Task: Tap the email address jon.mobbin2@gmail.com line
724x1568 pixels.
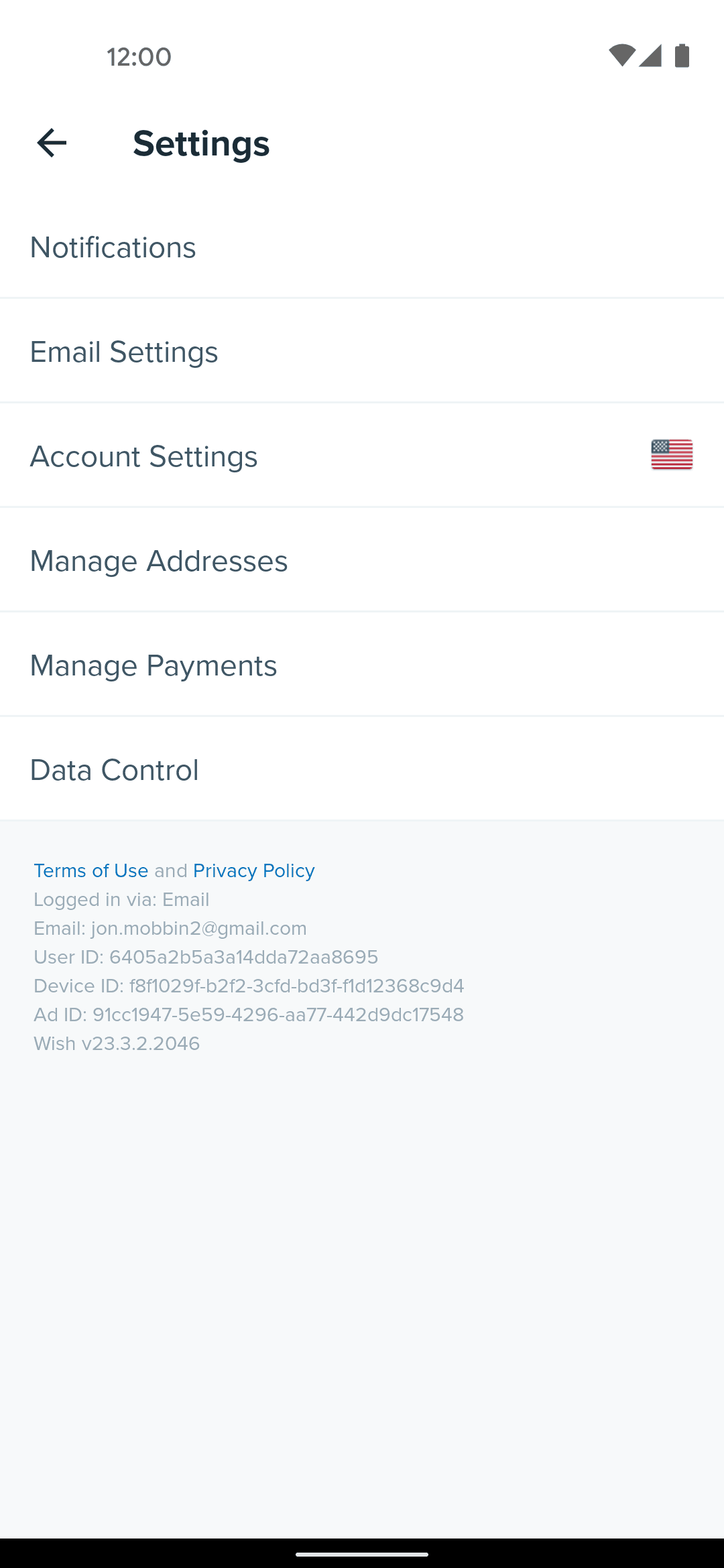Action: pos(170,928)
